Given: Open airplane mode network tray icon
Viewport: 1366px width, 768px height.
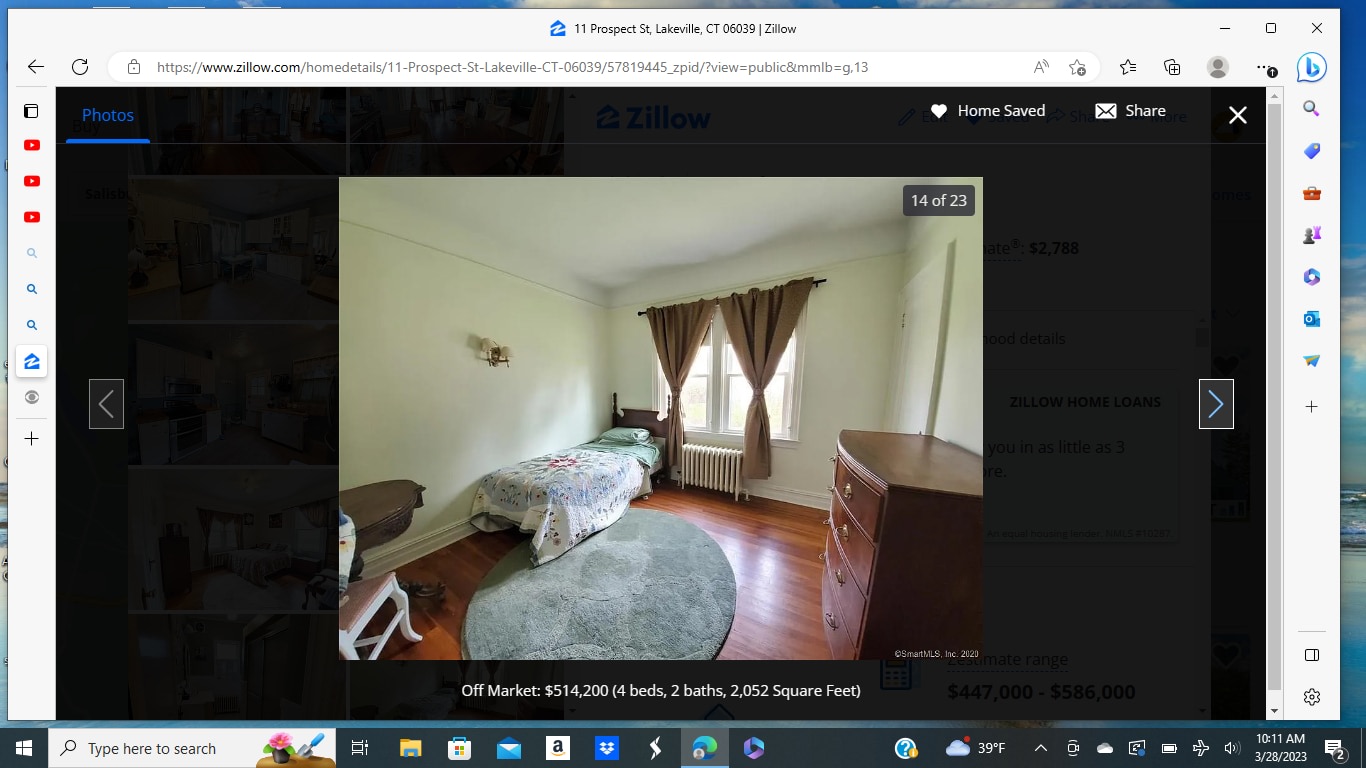Looking at the screenshot, I should tap(1201, 748).
